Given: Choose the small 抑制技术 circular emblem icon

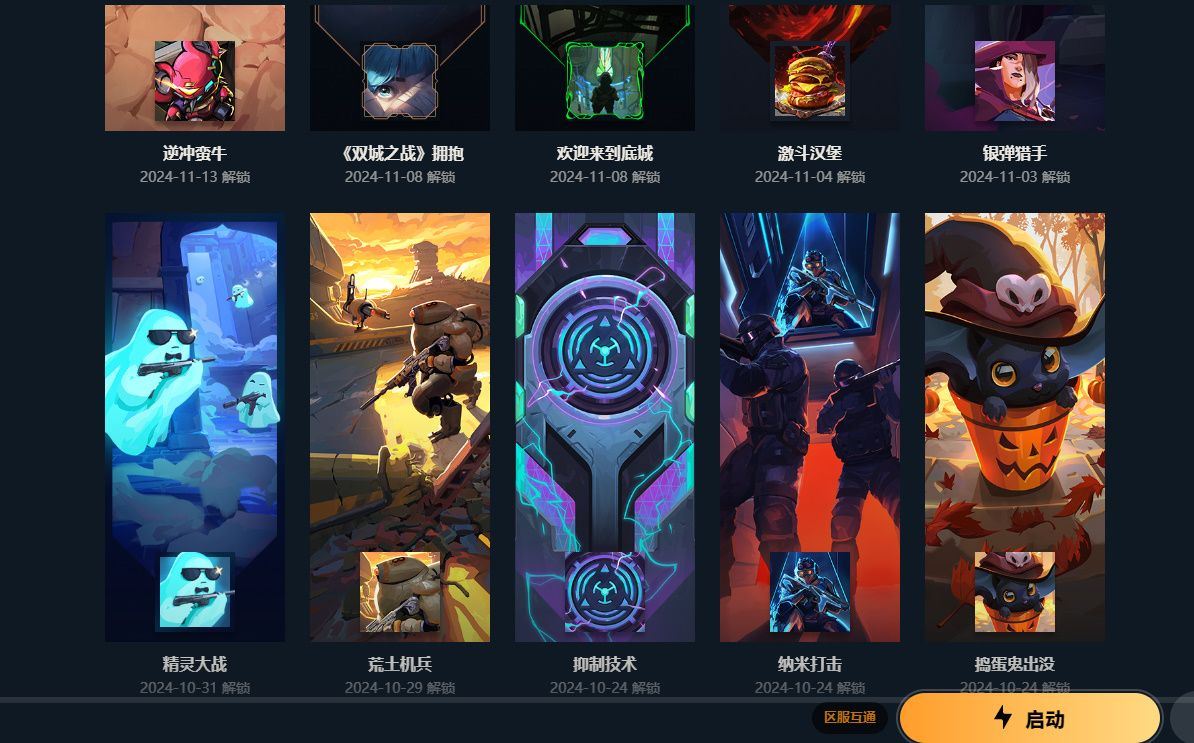Looking at the screenshot, I should click(x=605, y=592).
